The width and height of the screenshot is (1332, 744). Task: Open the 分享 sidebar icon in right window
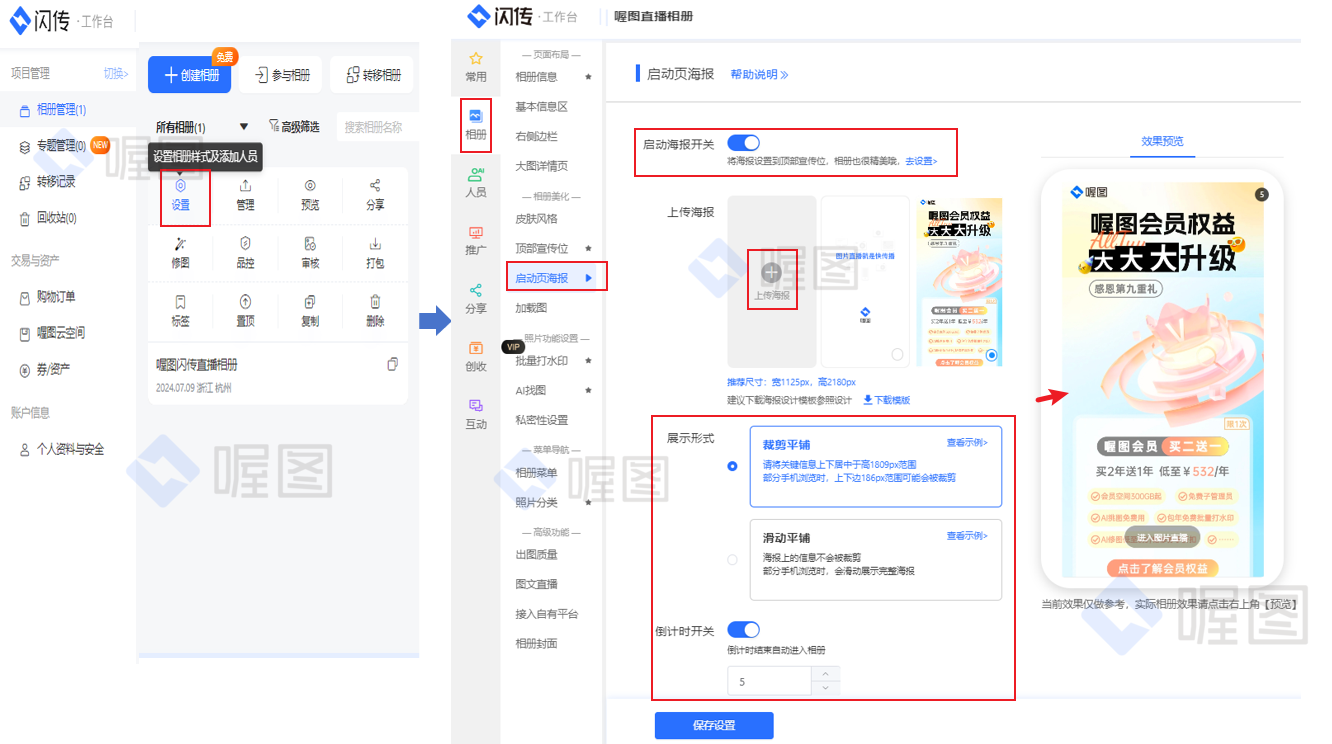476,290
